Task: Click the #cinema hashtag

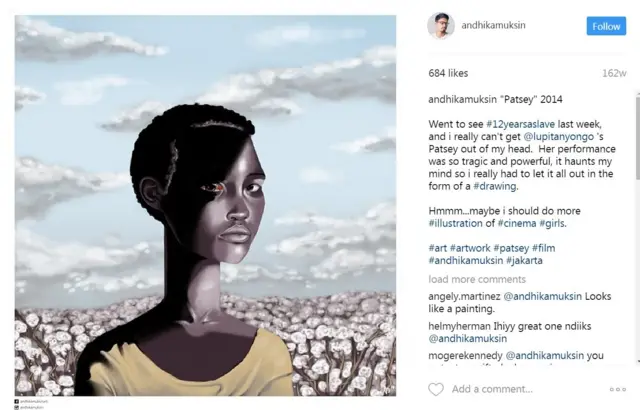Action: (517, 224)
